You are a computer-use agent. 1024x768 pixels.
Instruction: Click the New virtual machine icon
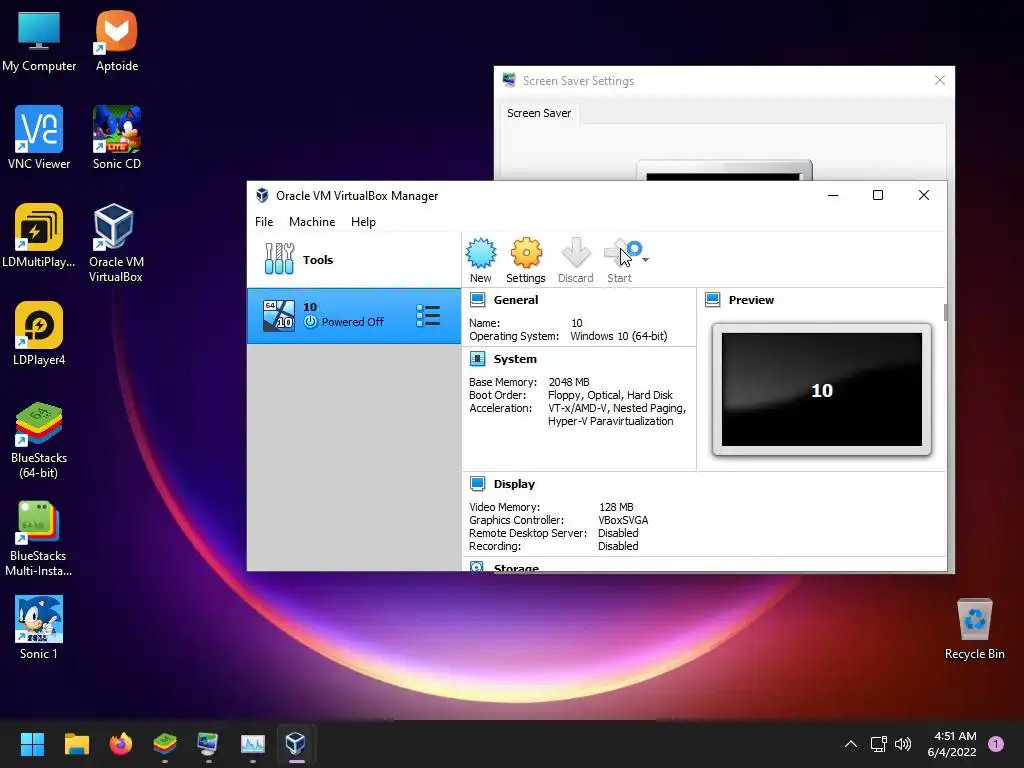click(481, 253)
